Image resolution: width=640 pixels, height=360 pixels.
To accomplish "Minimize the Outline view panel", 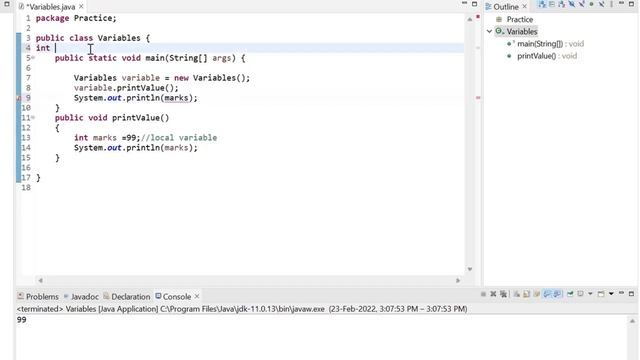I will pos(621,3).
